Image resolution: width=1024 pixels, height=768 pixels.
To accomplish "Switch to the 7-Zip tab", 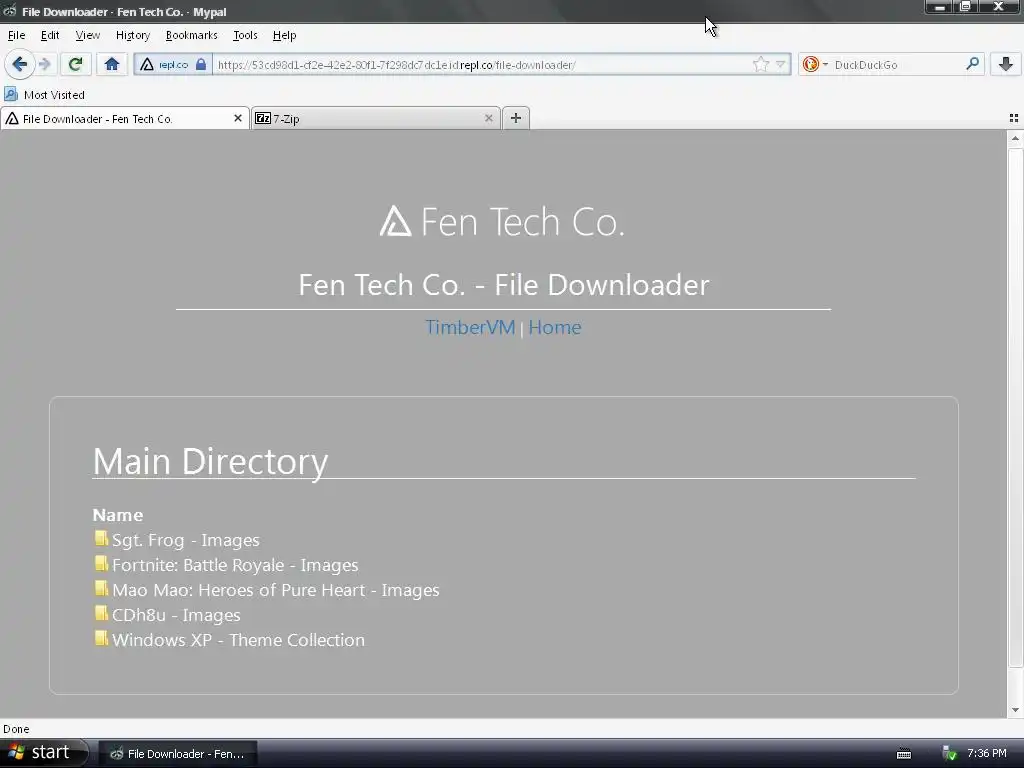I will 376,118.
